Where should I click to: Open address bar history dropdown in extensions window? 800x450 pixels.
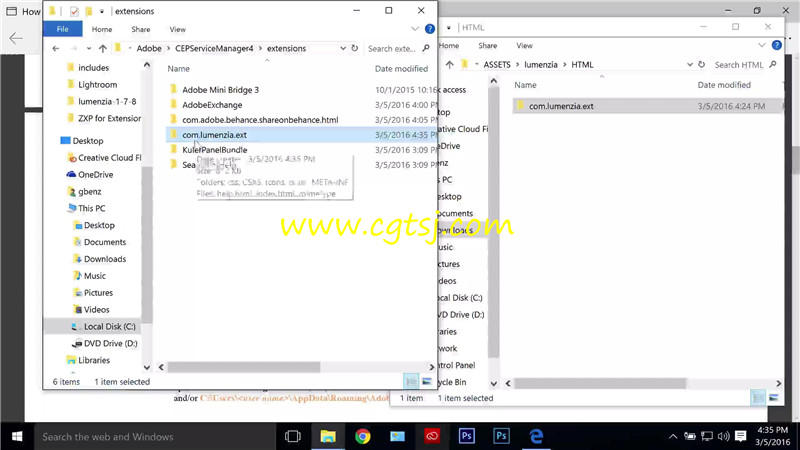343,48
